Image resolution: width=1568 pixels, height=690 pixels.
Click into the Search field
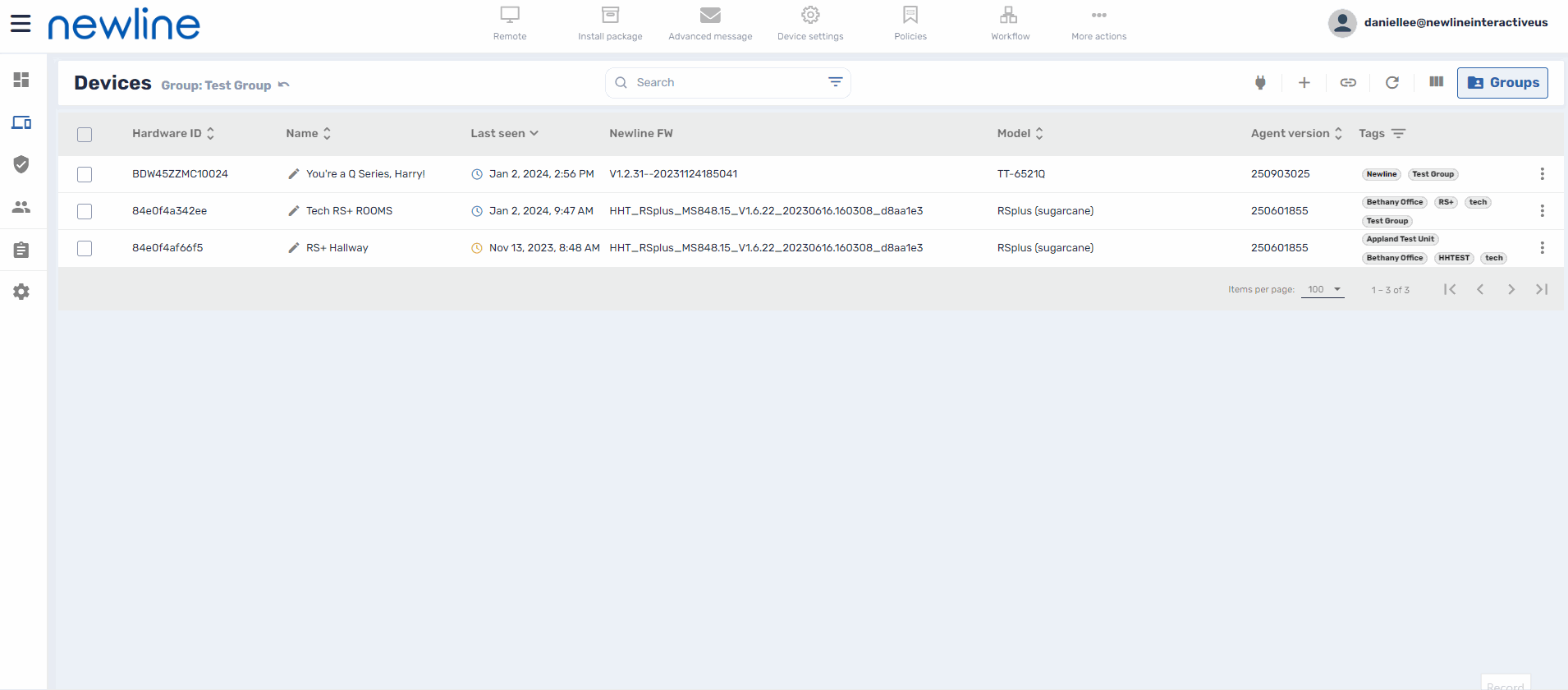tap(727, 83)
